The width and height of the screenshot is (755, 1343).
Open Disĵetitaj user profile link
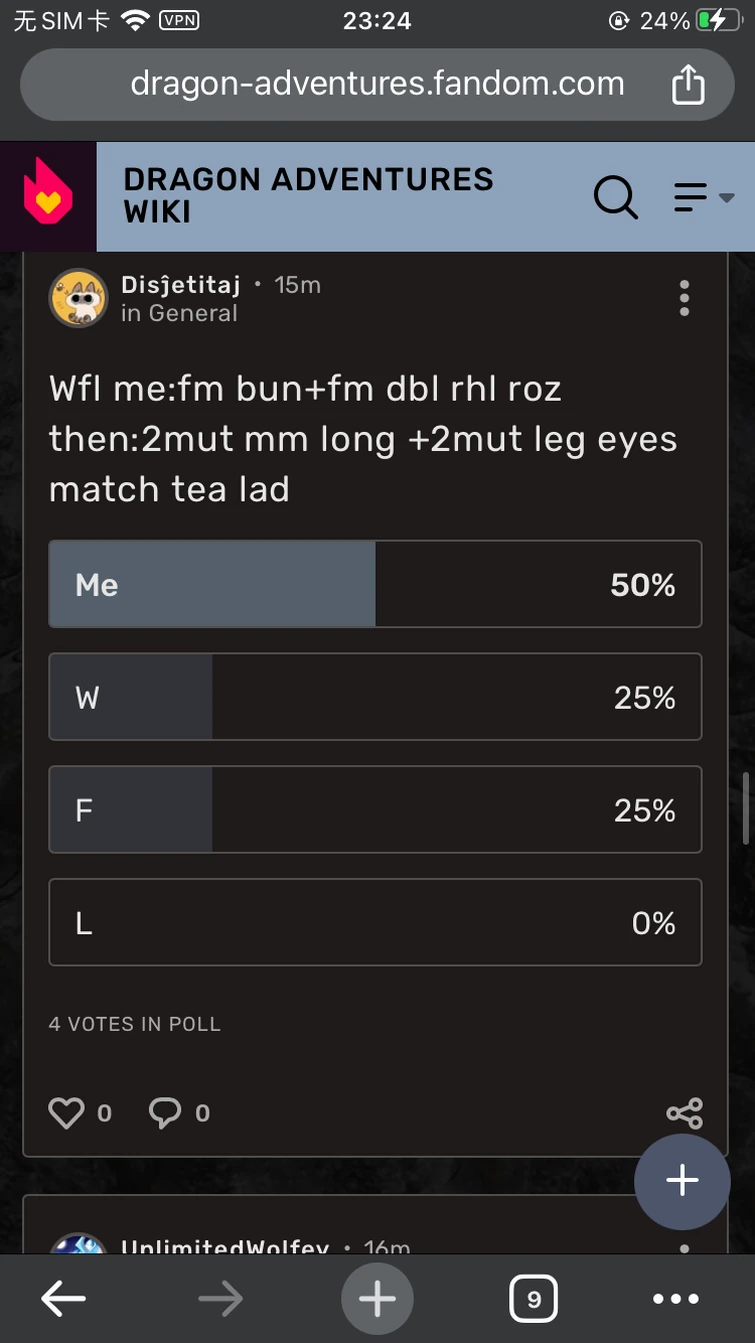click(x=180, y=285)
